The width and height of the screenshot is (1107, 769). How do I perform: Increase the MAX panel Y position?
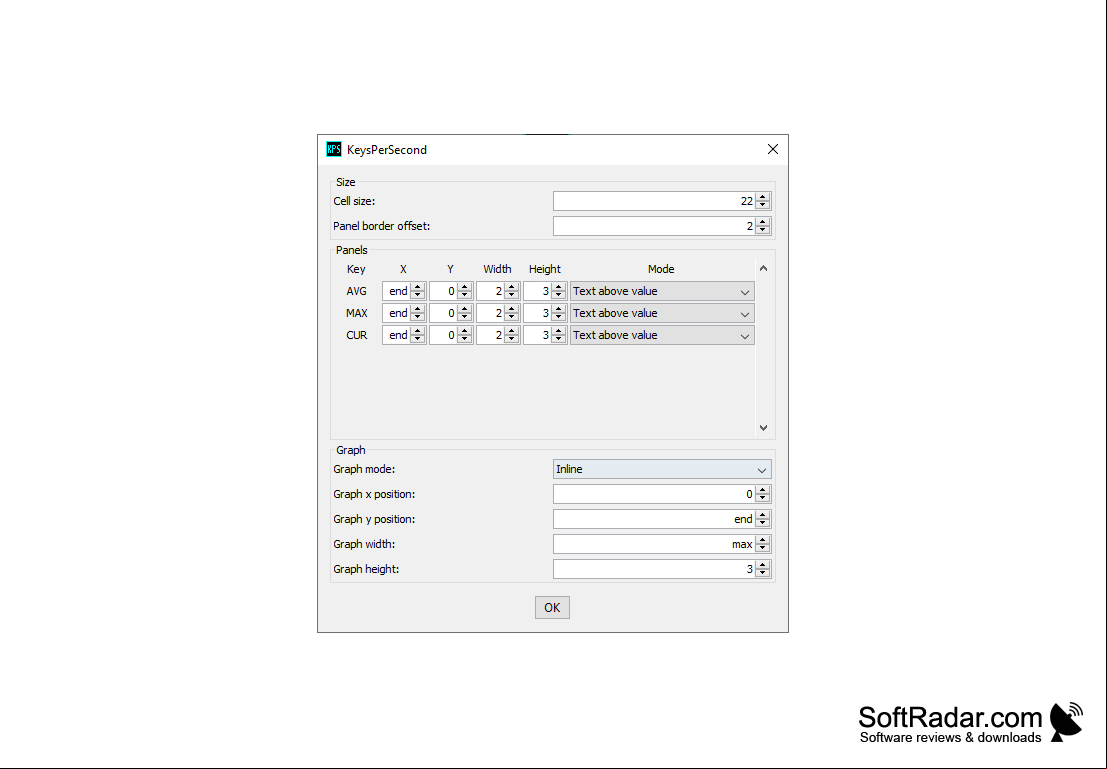point(465,309)
